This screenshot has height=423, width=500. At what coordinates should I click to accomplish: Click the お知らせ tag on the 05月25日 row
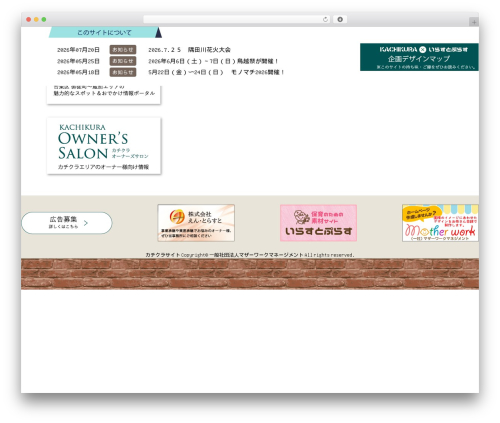(x=123, y=61)
